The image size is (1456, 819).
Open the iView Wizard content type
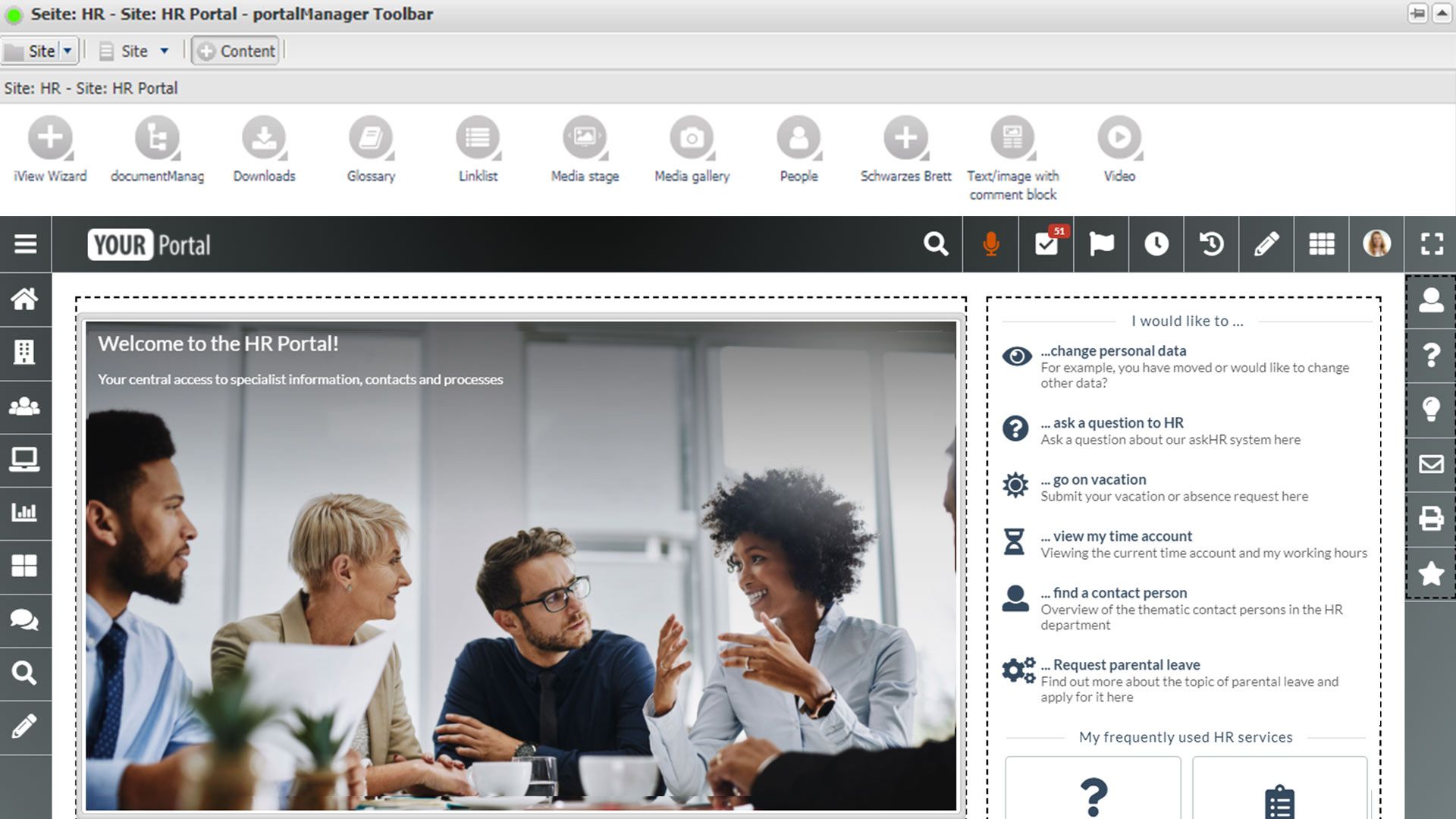point(50,138)
